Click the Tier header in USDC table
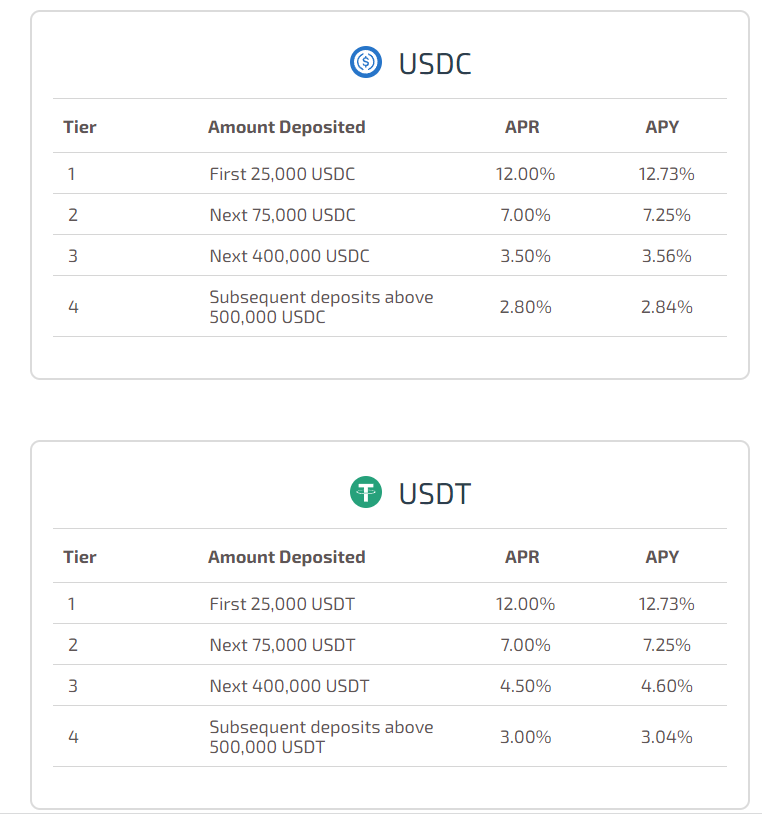This screenshot has width=762, height=816. pos(80,127)
